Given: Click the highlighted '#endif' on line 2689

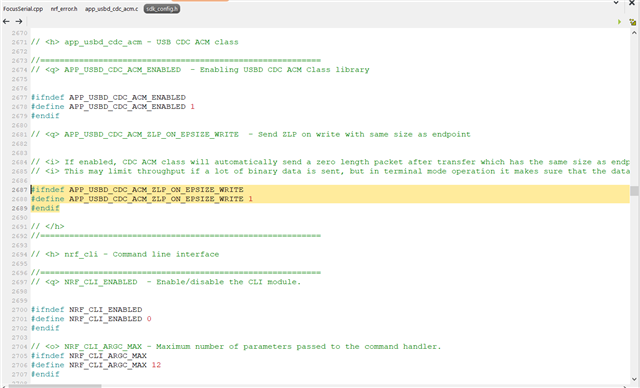Looking at the screenshot, I should tap(45, 208).
